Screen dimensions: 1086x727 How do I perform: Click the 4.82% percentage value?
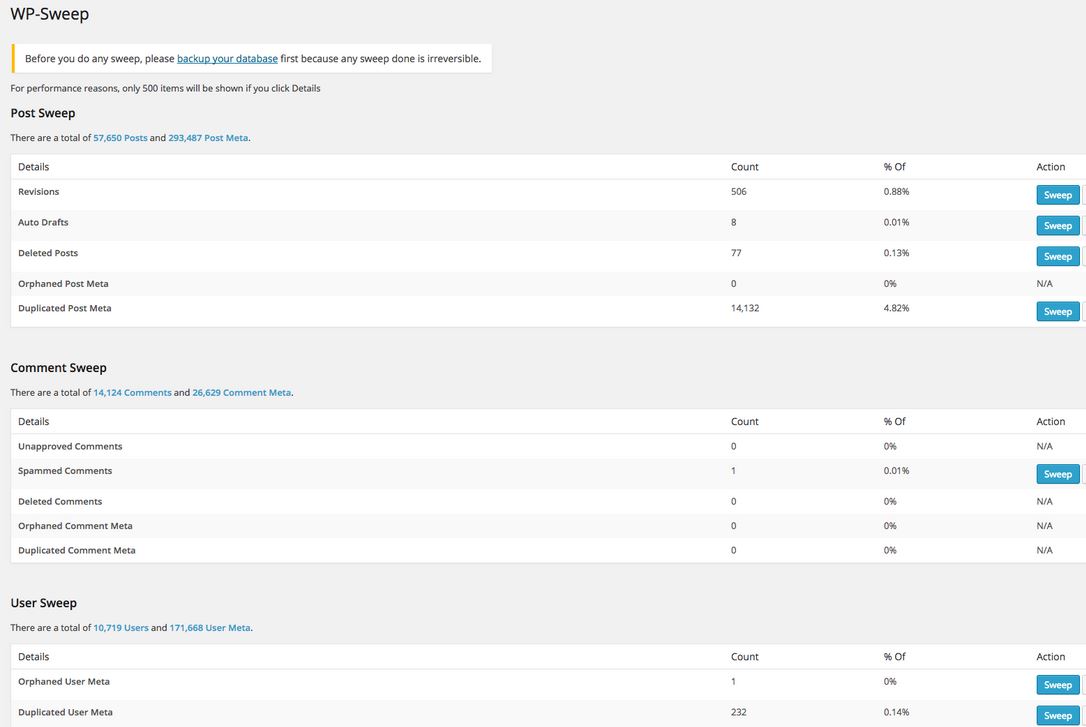(x=896, y=308)
